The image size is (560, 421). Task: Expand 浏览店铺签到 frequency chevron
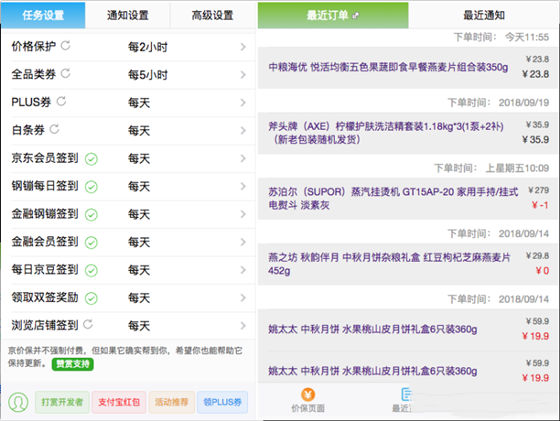click(x=243, y=325)
